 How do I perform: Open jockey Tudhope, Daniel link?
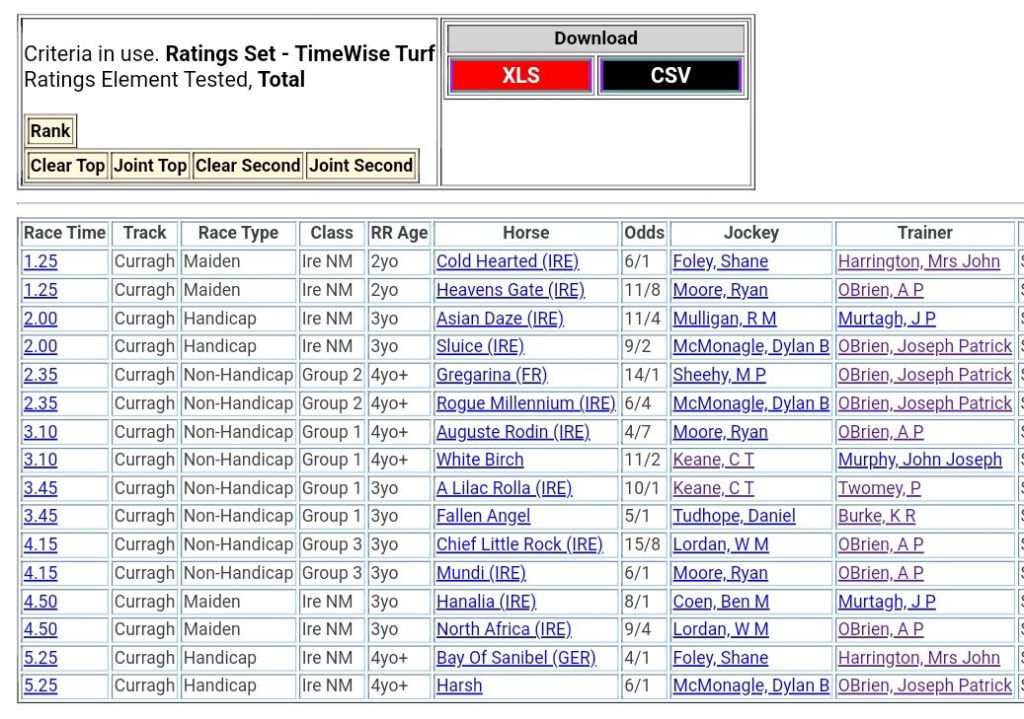coord(734,517)
